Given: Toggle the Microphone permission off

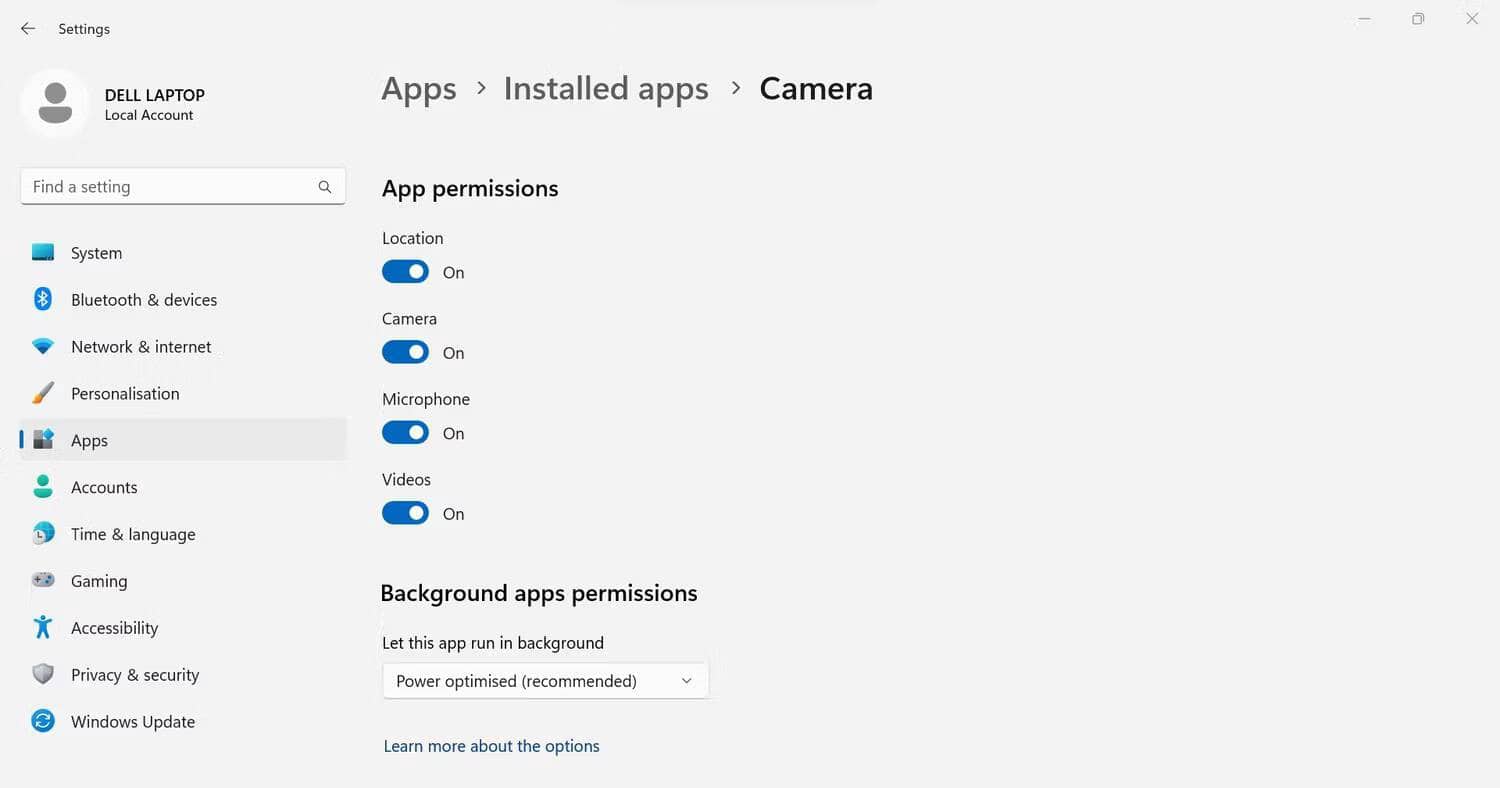Looking at the screenshot, I should point(405,432).
